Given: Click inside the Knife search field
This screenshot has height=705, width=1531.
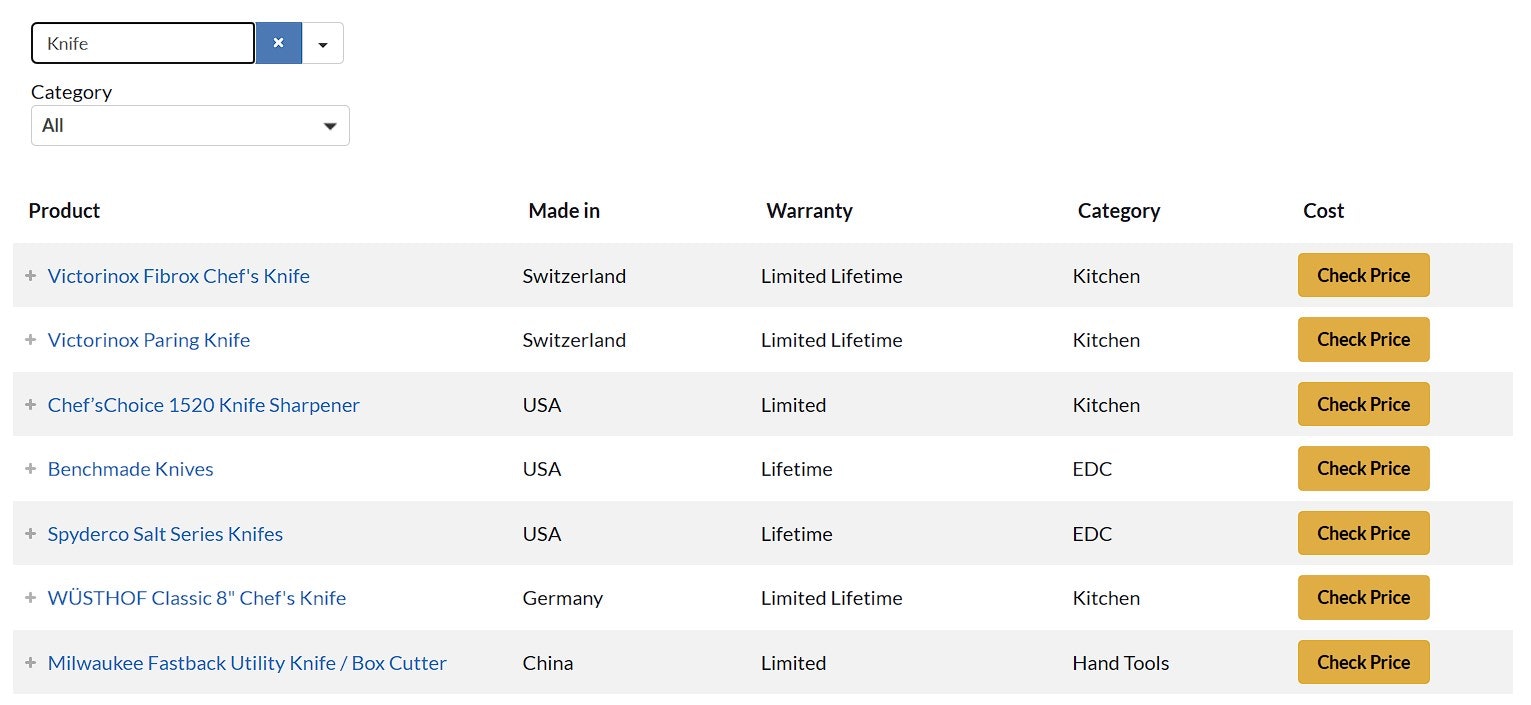Looking at the screenshot, I should [x=143, y=43].
